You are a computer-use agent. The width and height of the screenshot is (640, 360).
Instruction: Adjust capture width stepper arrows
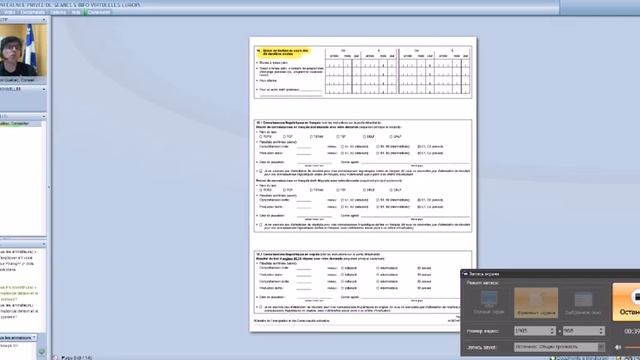[x=552, y=331]
